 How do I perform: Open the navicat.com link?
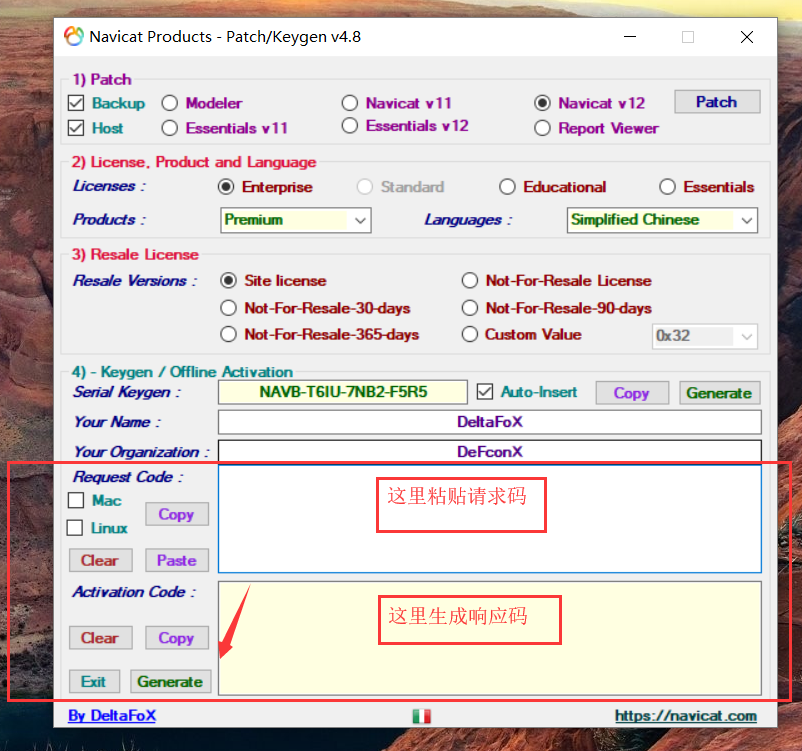(686, 716)
